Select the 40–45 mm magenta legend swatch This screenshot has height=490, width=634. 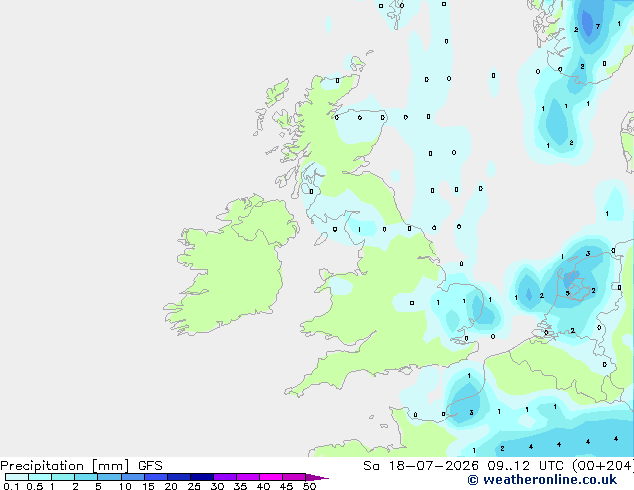pyautogui.click(x=271, y=477)
